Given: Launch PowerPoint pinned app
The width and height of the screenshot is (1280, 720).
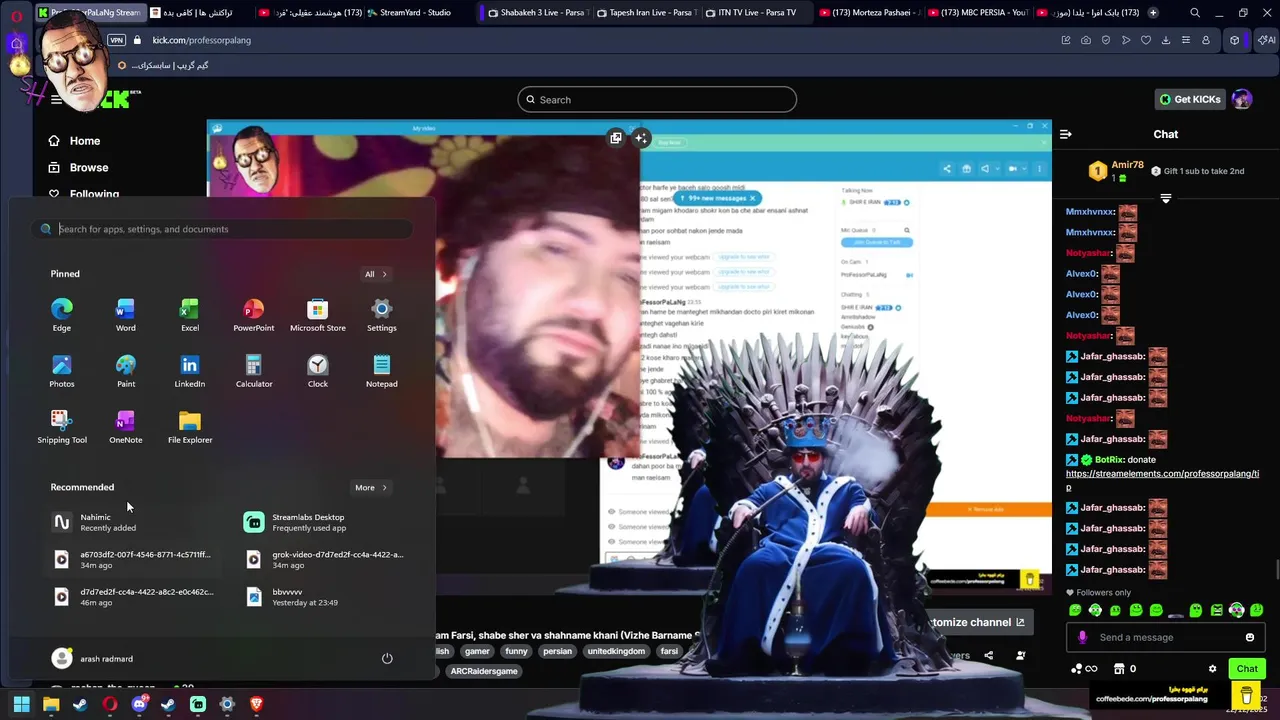Looking at the screenshot, I should coord(254,314).
